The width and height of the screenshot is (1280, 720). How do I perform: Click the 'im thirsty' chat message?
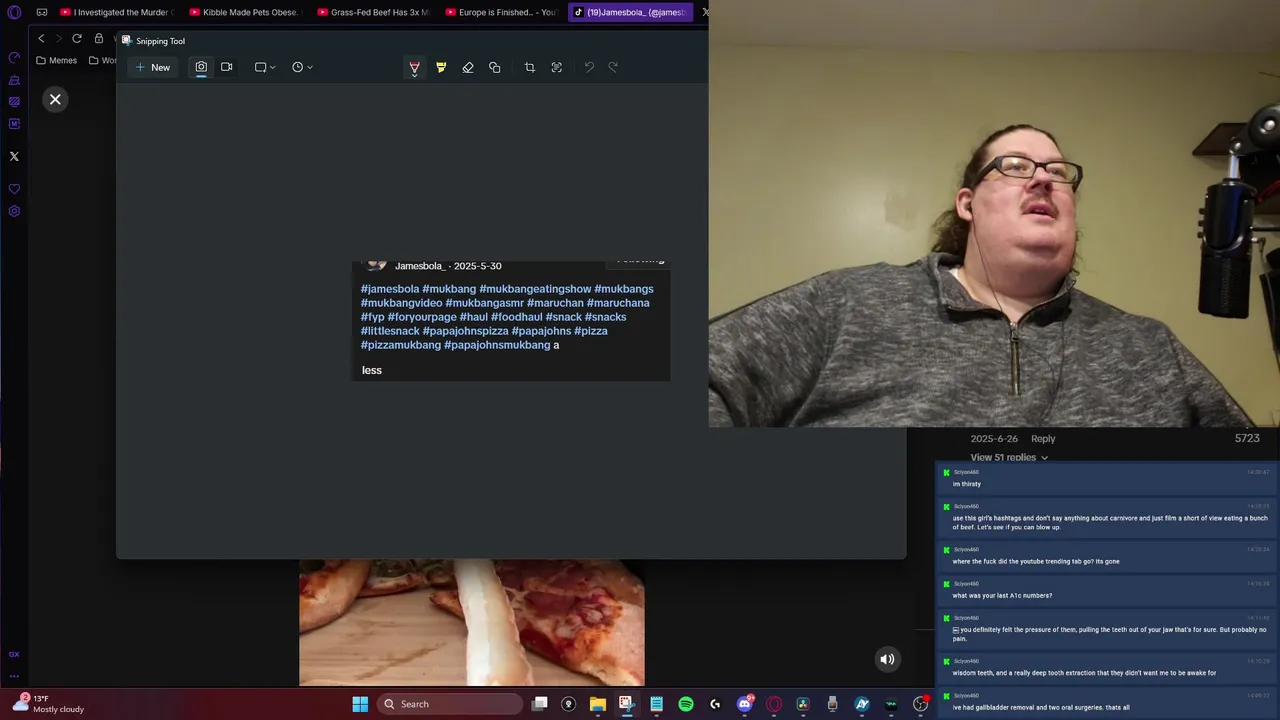(1107, 479)
